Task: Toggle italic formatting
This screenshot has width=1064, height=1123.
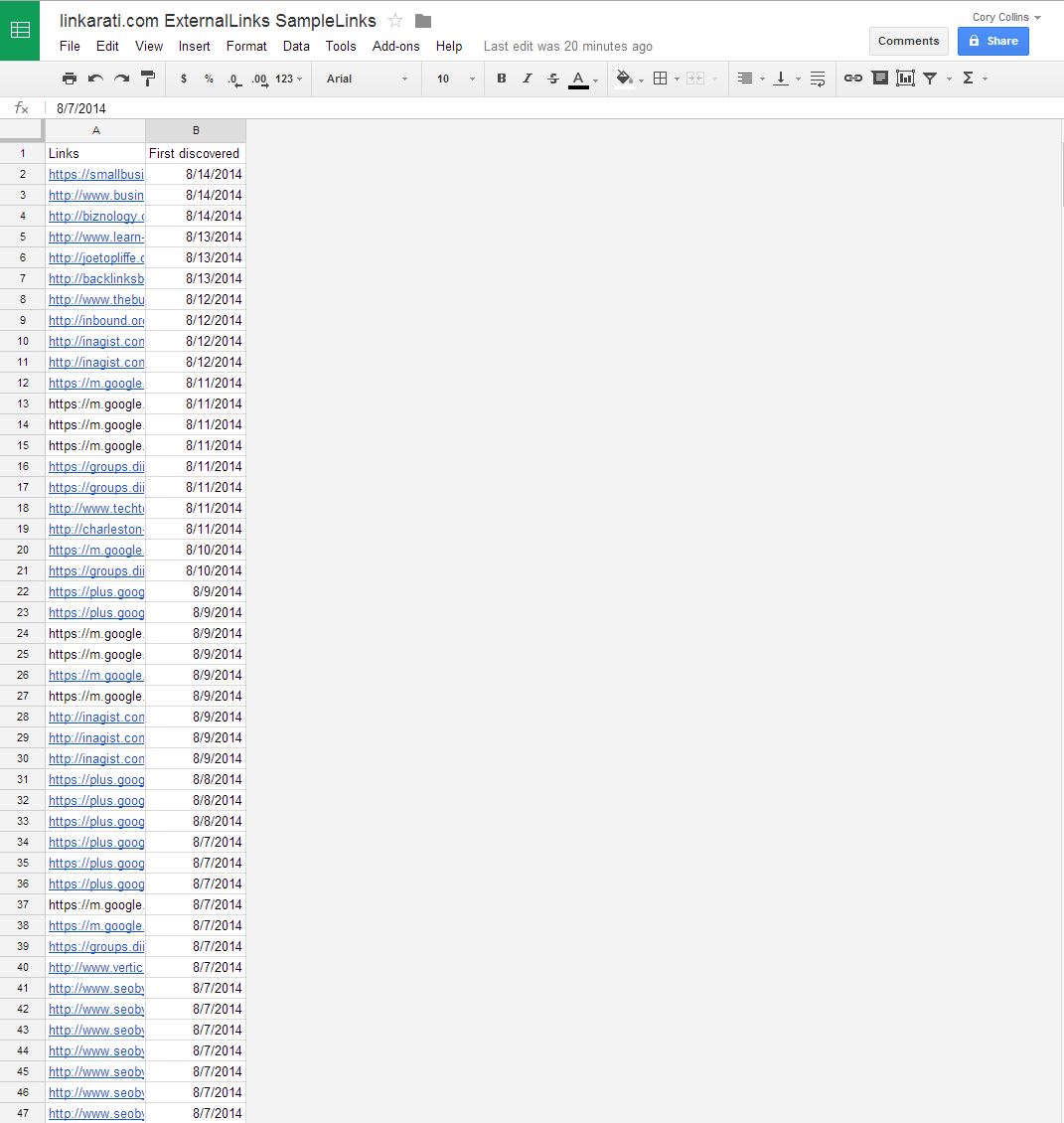Action: tap(528, 78)
